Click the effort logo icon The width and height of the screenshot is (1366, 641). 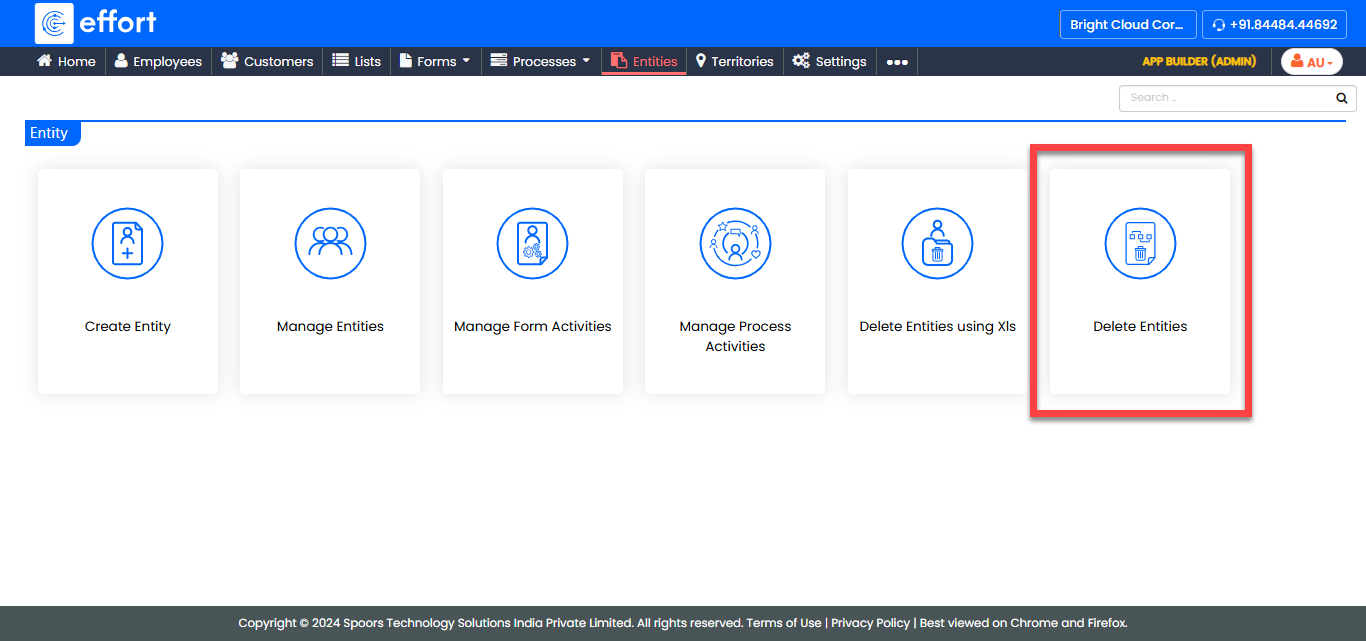54,23
